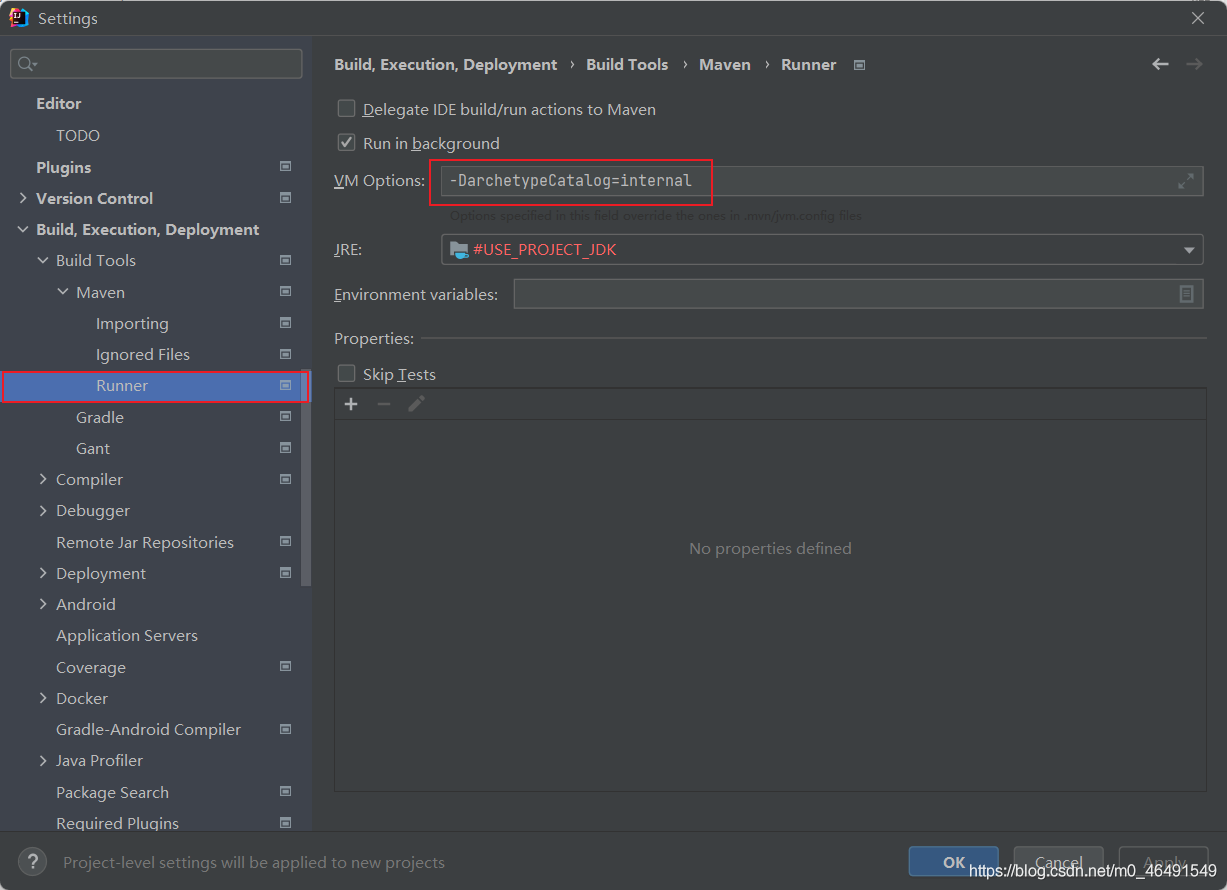The width and height of the screenshot is (1227, 890).
Task: Click project-level icon next to Runner breadcrumb
Action: point(859,65)
